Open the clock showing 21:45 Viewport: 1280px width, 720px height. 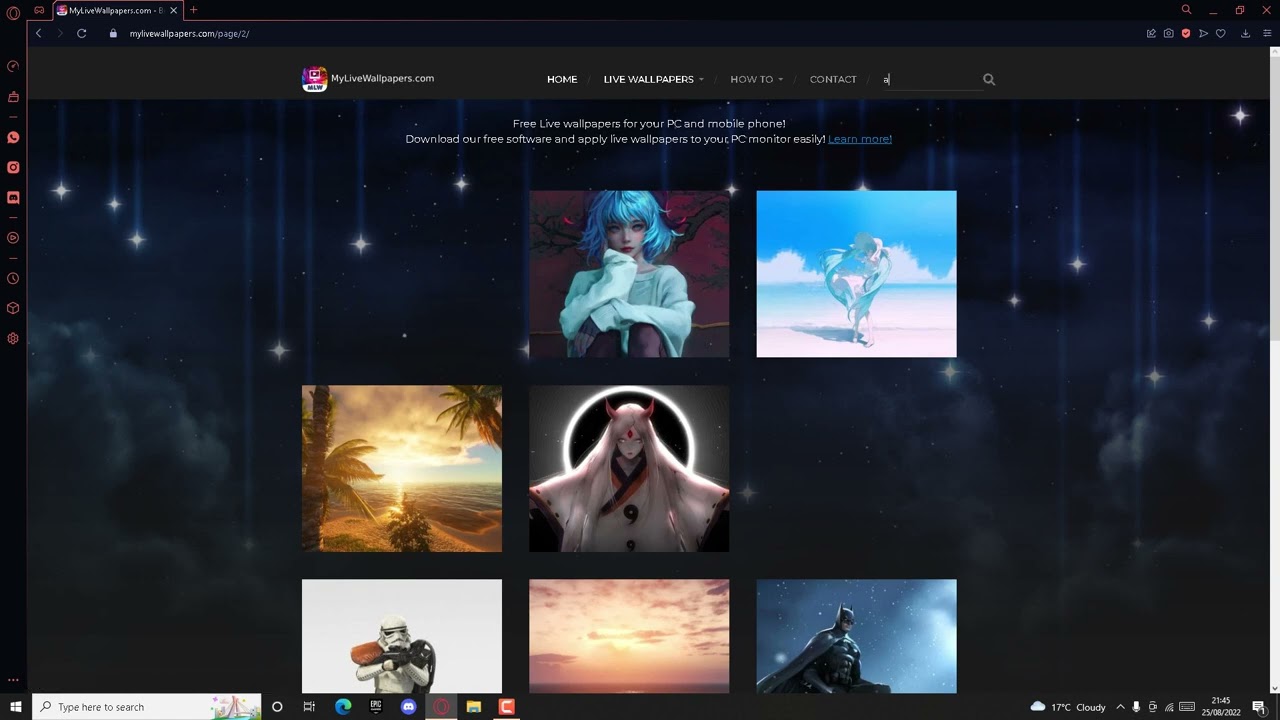[x=1221, y=707]
